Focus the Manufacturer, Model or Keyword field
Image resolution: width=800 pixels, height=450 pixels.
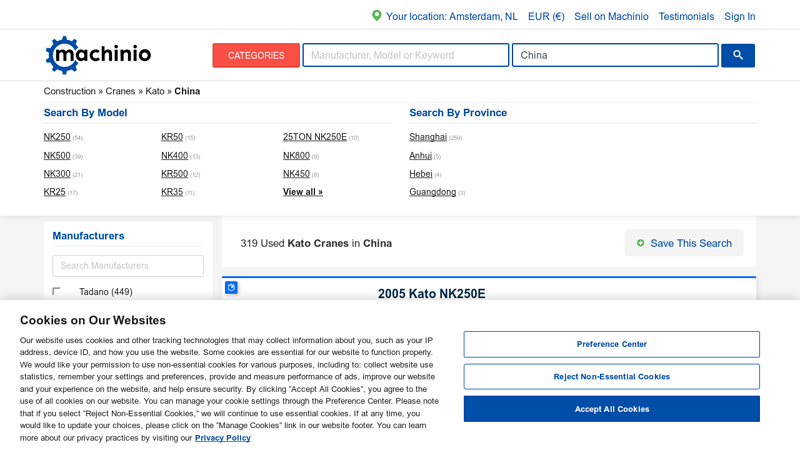click(x=406, y=55)
